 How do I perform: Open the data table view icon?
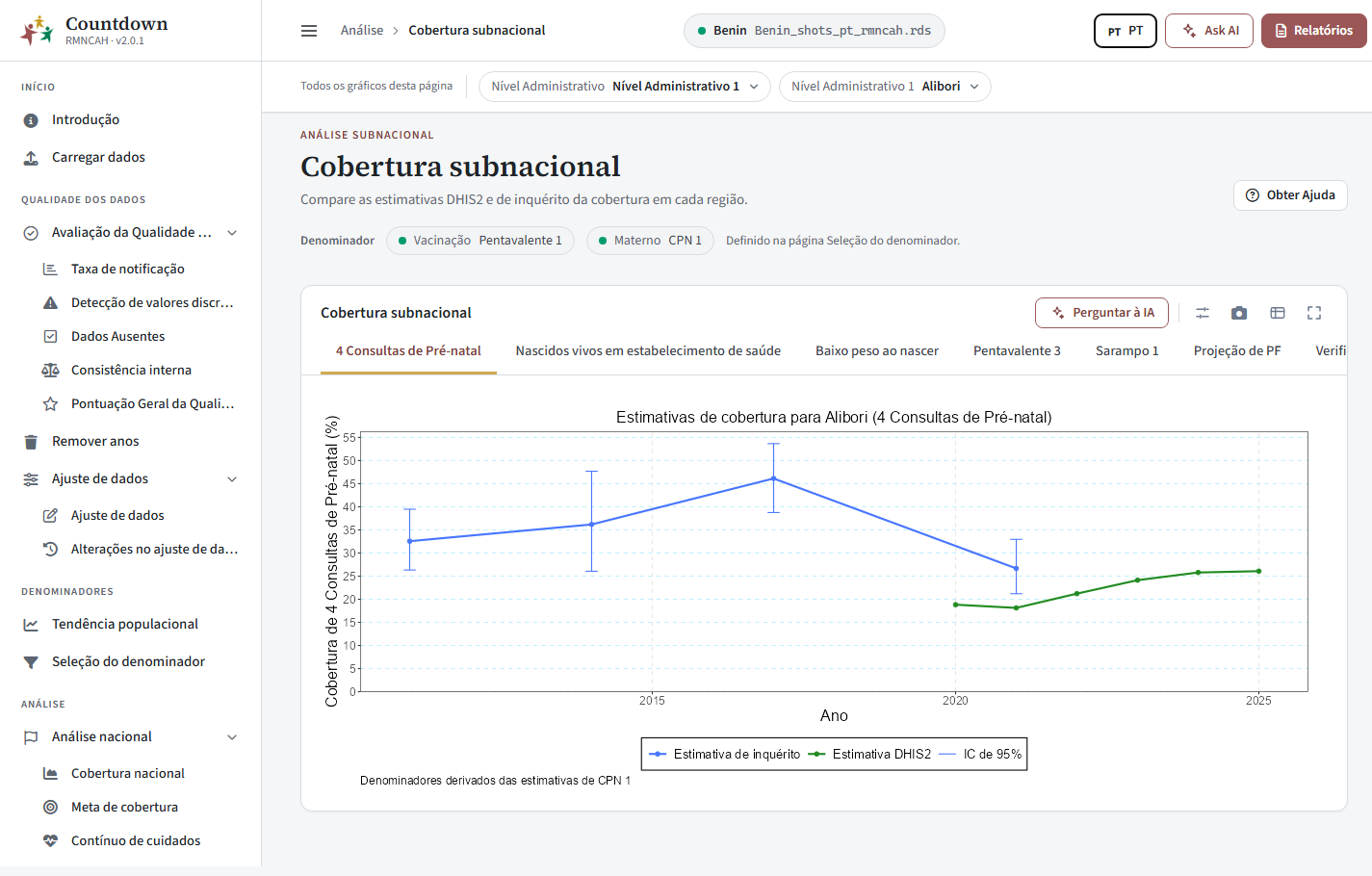[x=1278, y=313]
